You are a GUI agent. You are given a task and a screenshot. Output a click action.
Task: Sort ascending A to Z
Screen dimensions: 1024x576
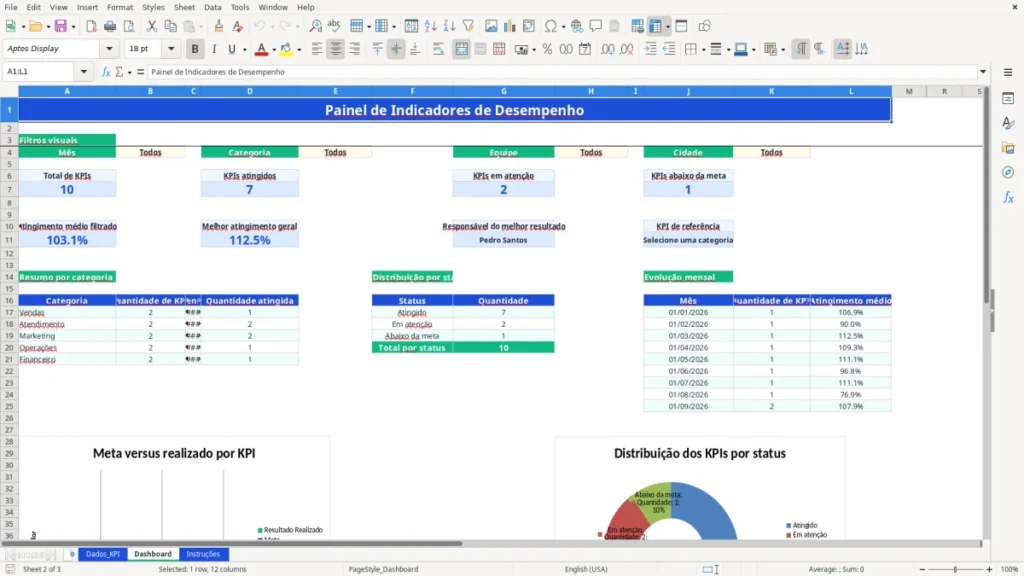click(430, 26)
